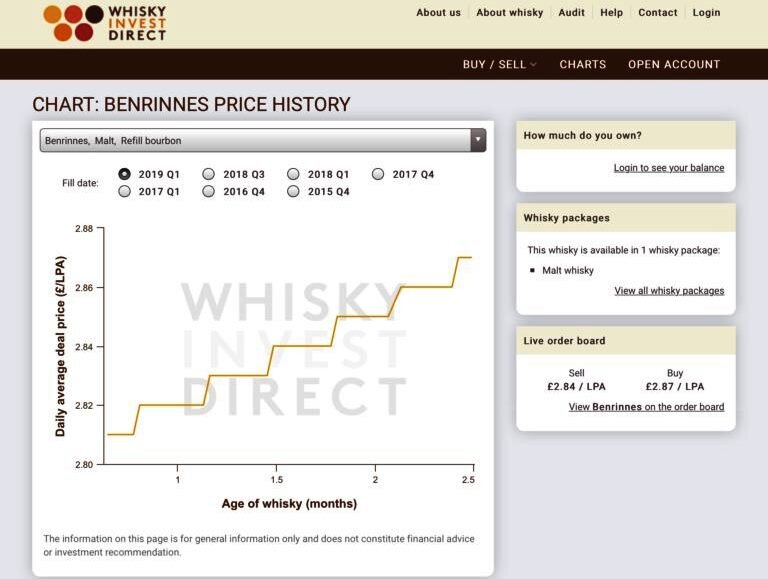Open the CHARTS section
This screenshot has height=579, width=768.
[583, 64]
